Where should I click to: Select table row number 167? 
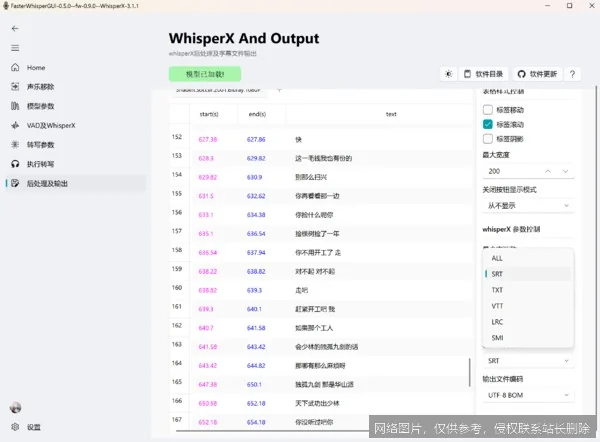point(177,420)
